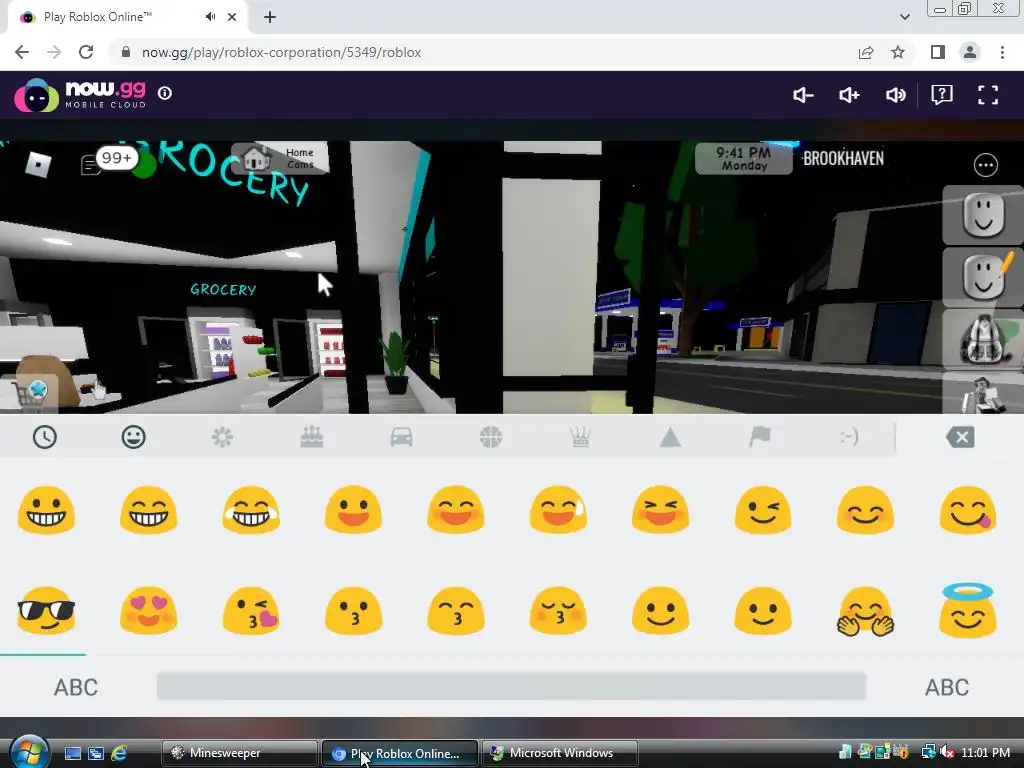The width and height of the screenshot is (1024, 768).
Task: Open the Roblox menu logo in game
Action: 38,164
